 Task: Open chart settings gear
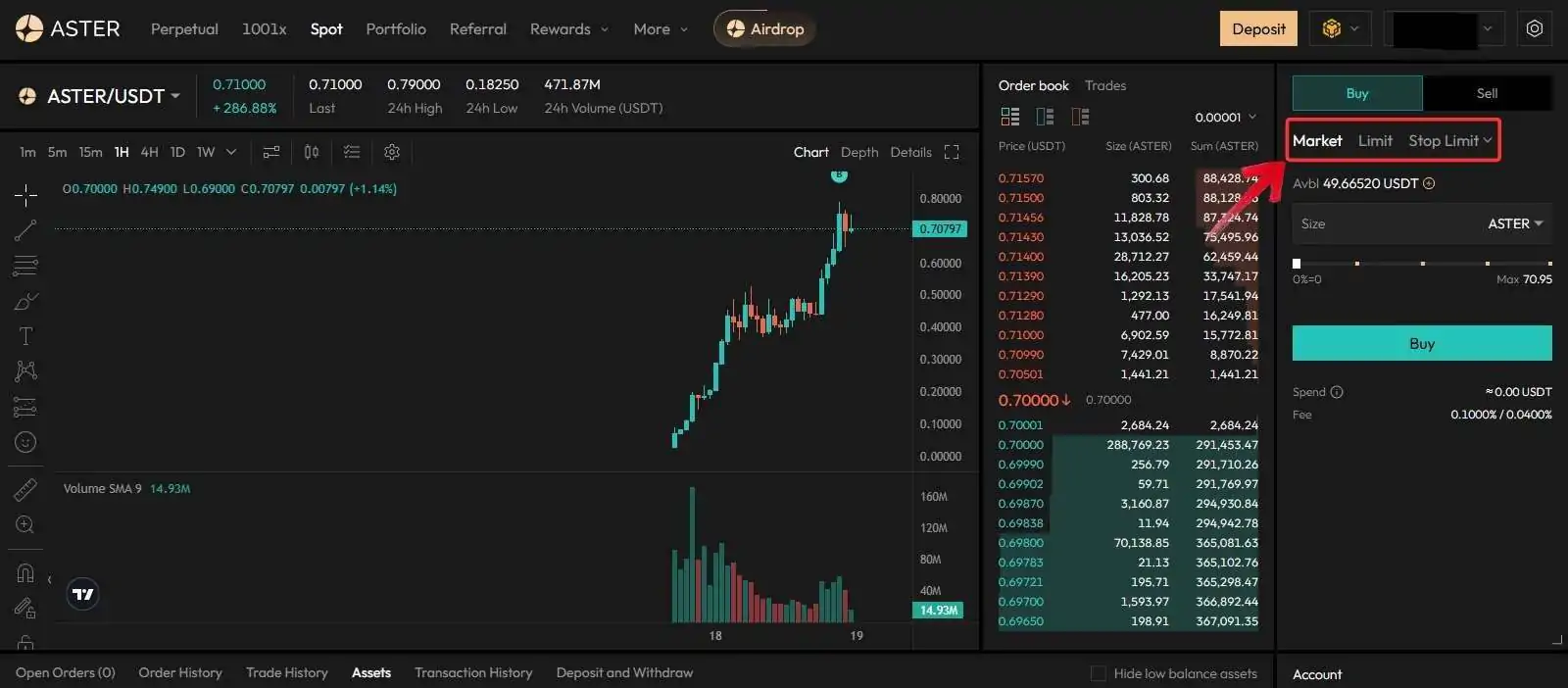pos(392,152)
